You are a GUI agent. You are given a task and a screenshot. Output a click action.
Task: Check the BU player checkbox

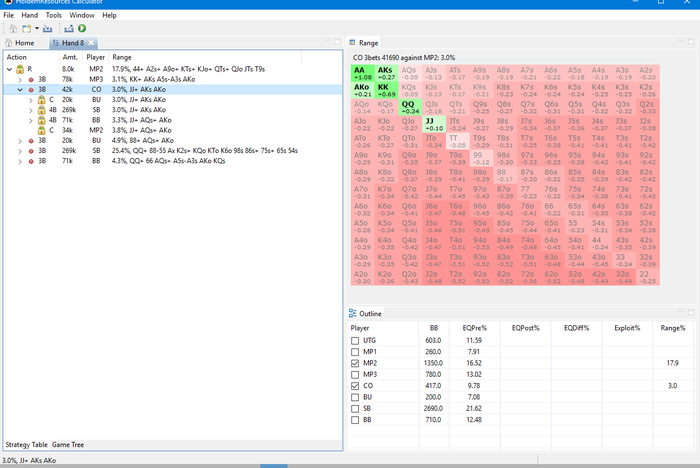(355, 397)
